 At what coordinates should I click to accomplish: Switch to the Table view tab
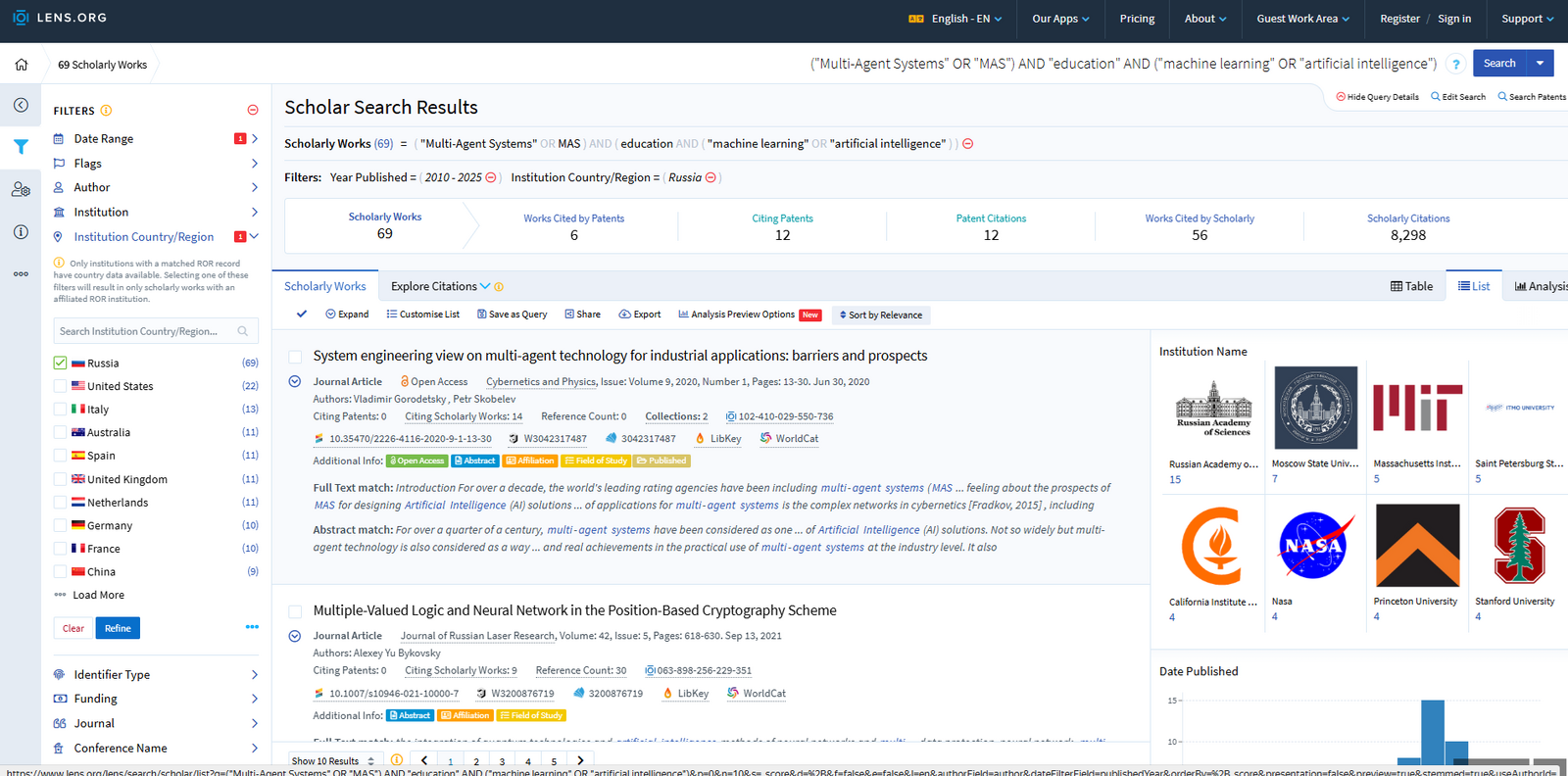pyautogui.click(x=1411, y=286)
